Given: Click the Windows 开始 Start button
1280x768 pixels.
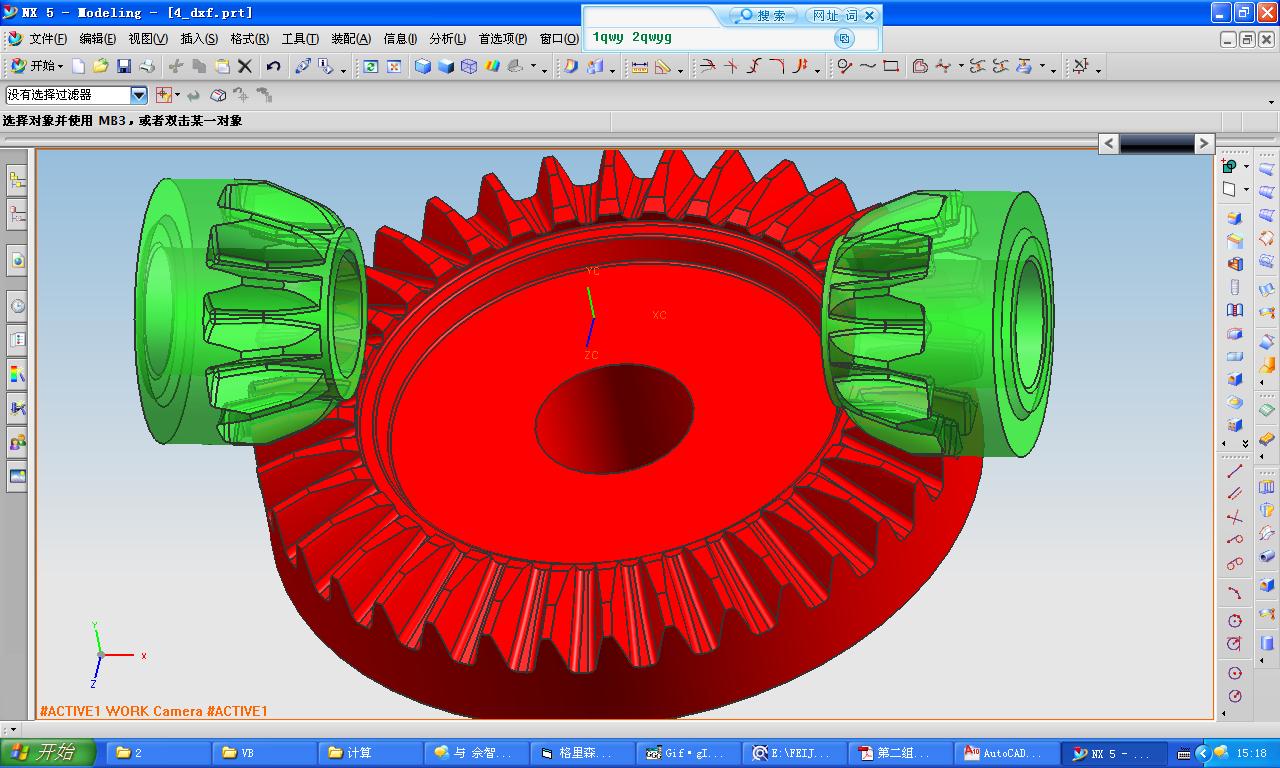Looking at the screenshot, I should coord(49,753).
